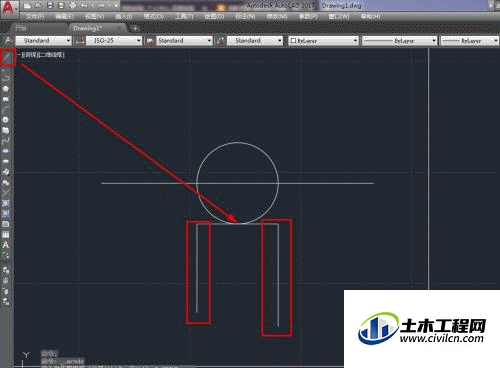Screen dimensions: 500x368
Task: Open the View (V) menu
Action: point(94,16)
